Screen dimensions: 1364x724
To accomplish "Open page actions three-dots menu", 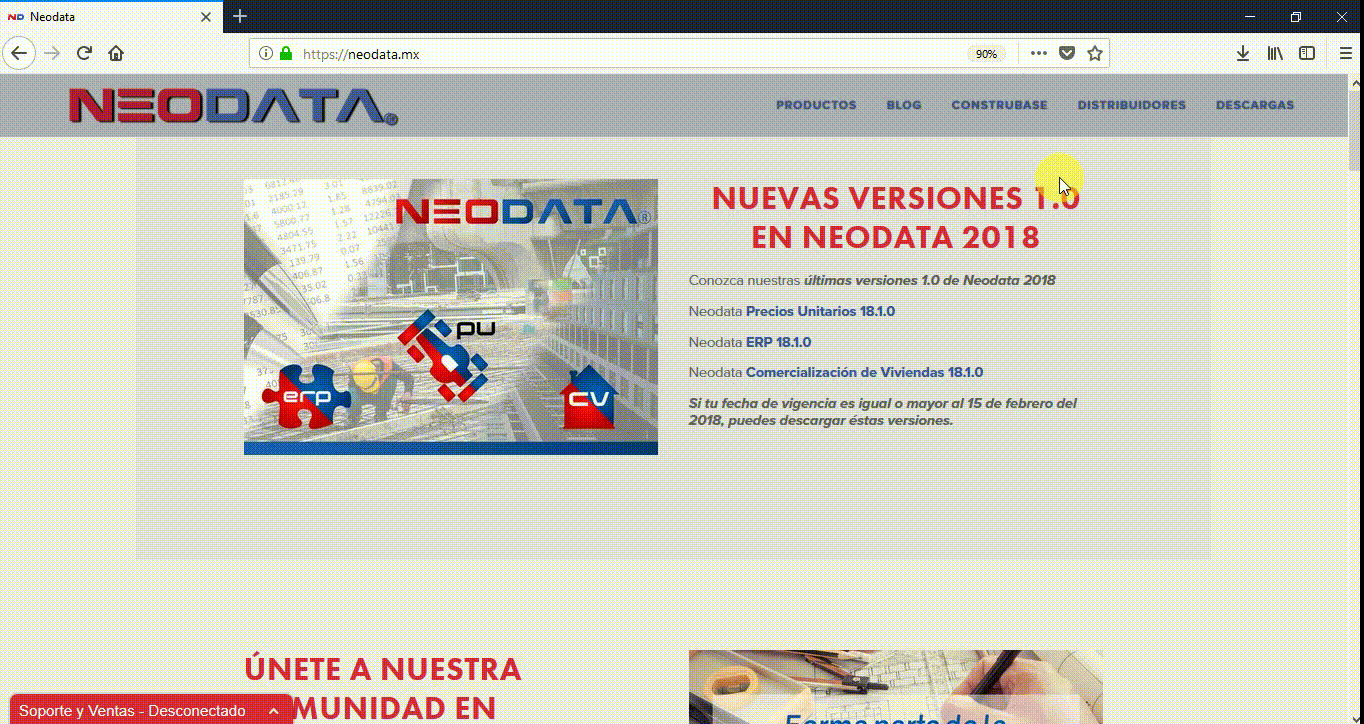I will [1039, 53].
